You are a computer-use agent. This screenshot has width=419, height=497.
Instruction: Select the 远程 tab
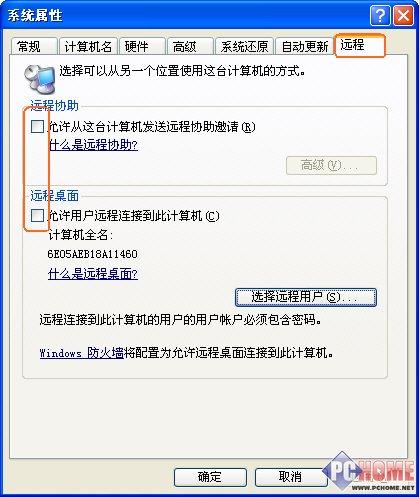tap(360, 45)
